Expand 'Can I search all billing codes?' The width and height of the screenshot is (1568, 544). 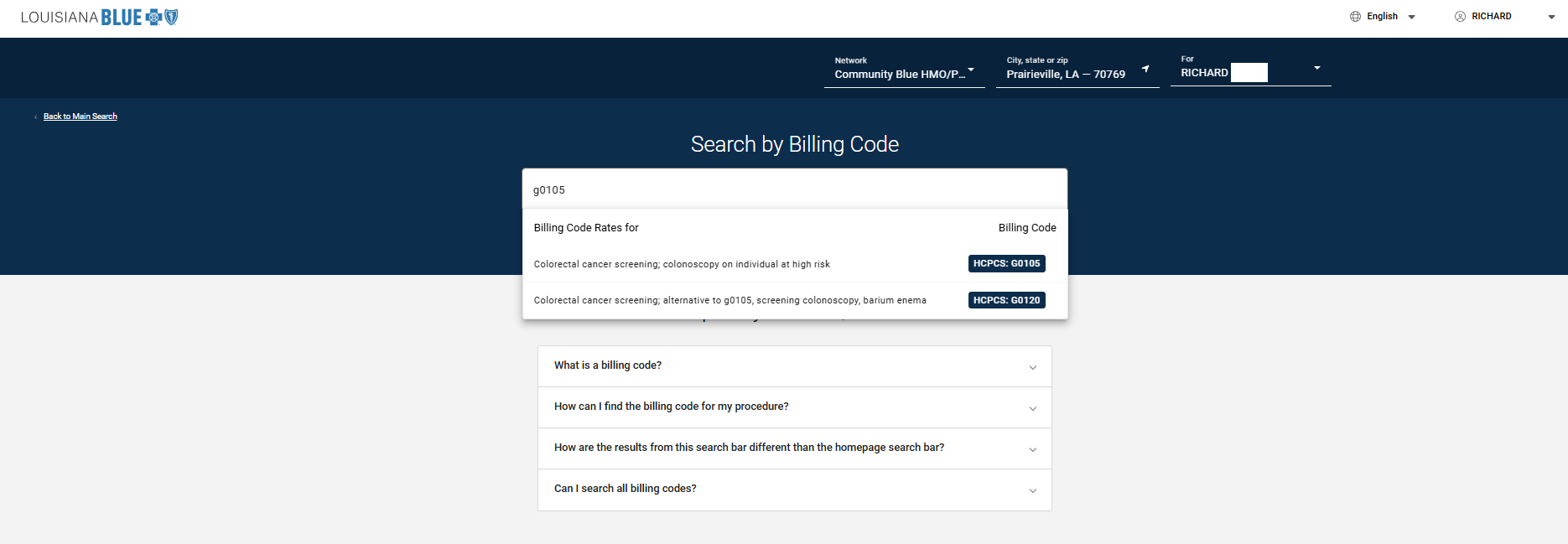coord(794,490)
